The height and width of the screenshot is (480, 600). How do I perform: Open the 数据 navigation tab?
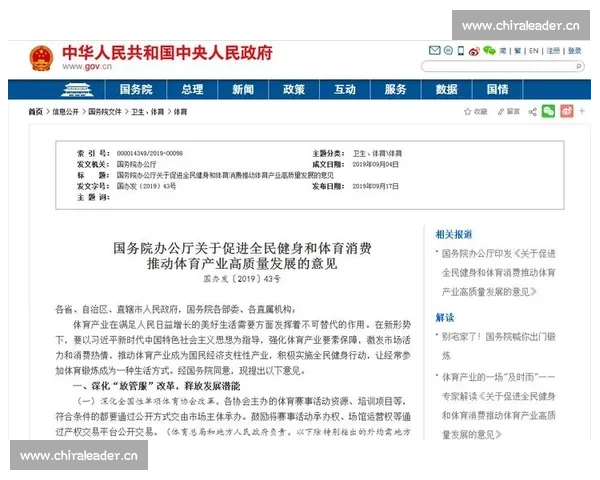(447, 90)
